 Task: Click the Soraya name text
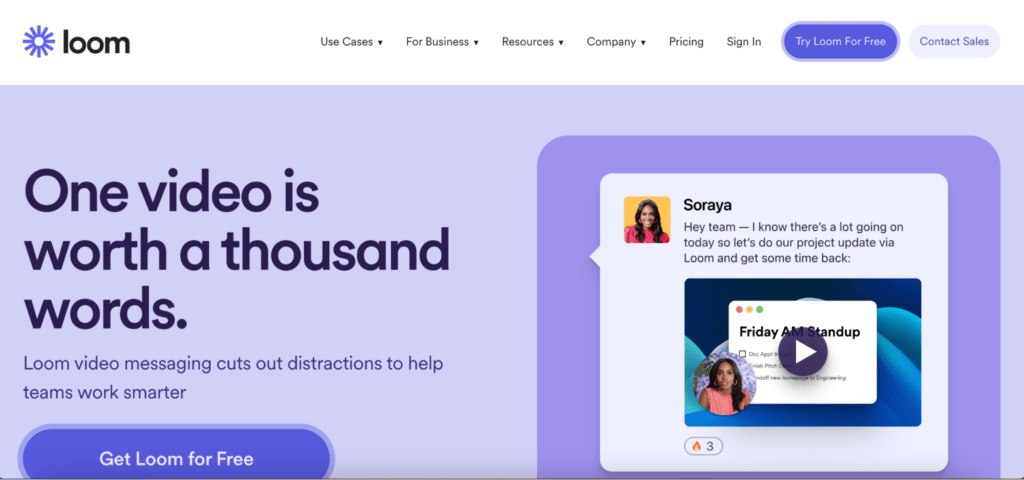click(x=707, y=205)
